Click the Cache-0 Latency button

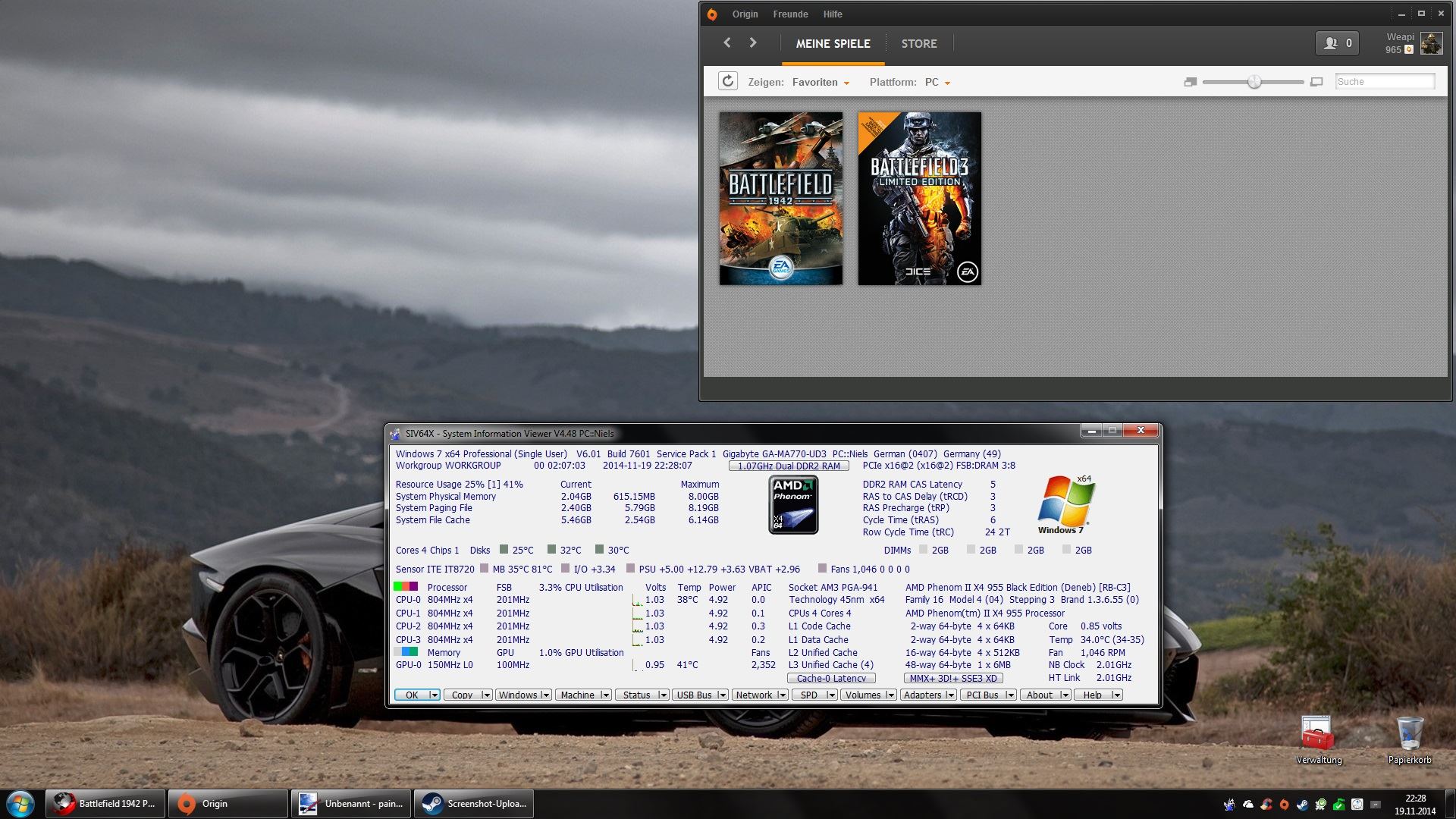[831, 678]
